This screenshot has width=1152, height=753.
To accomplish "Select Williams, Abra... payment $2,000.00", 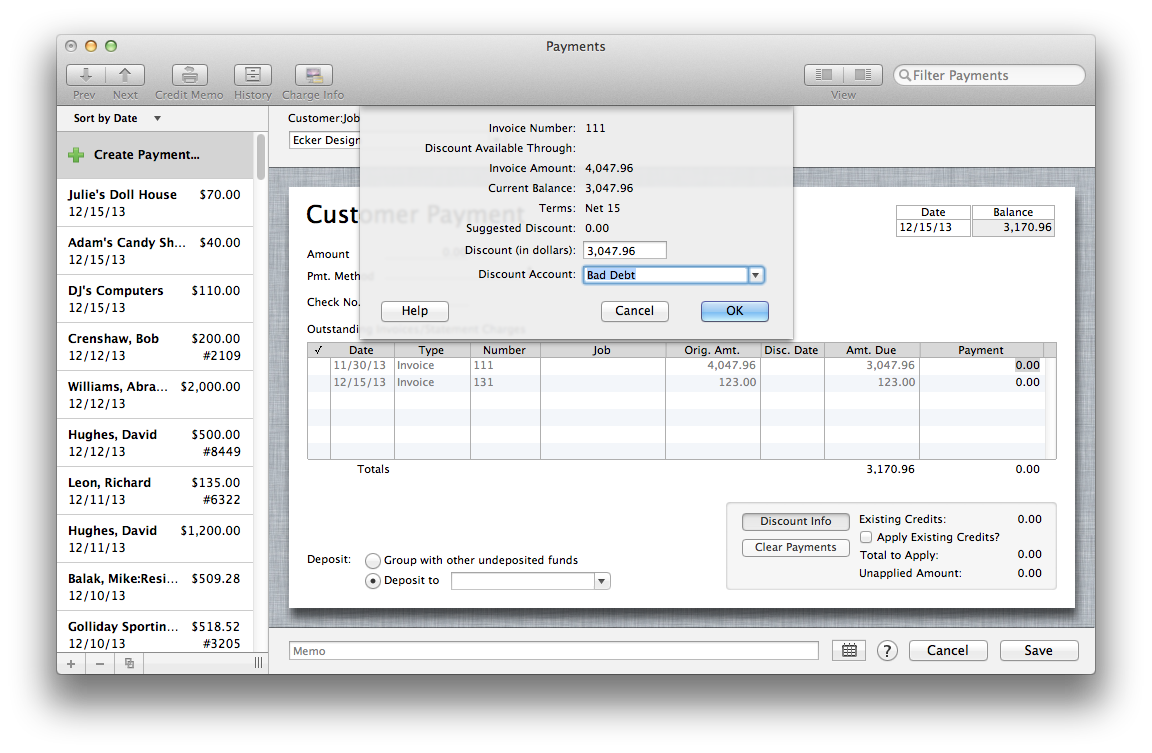I will [155, 394].
